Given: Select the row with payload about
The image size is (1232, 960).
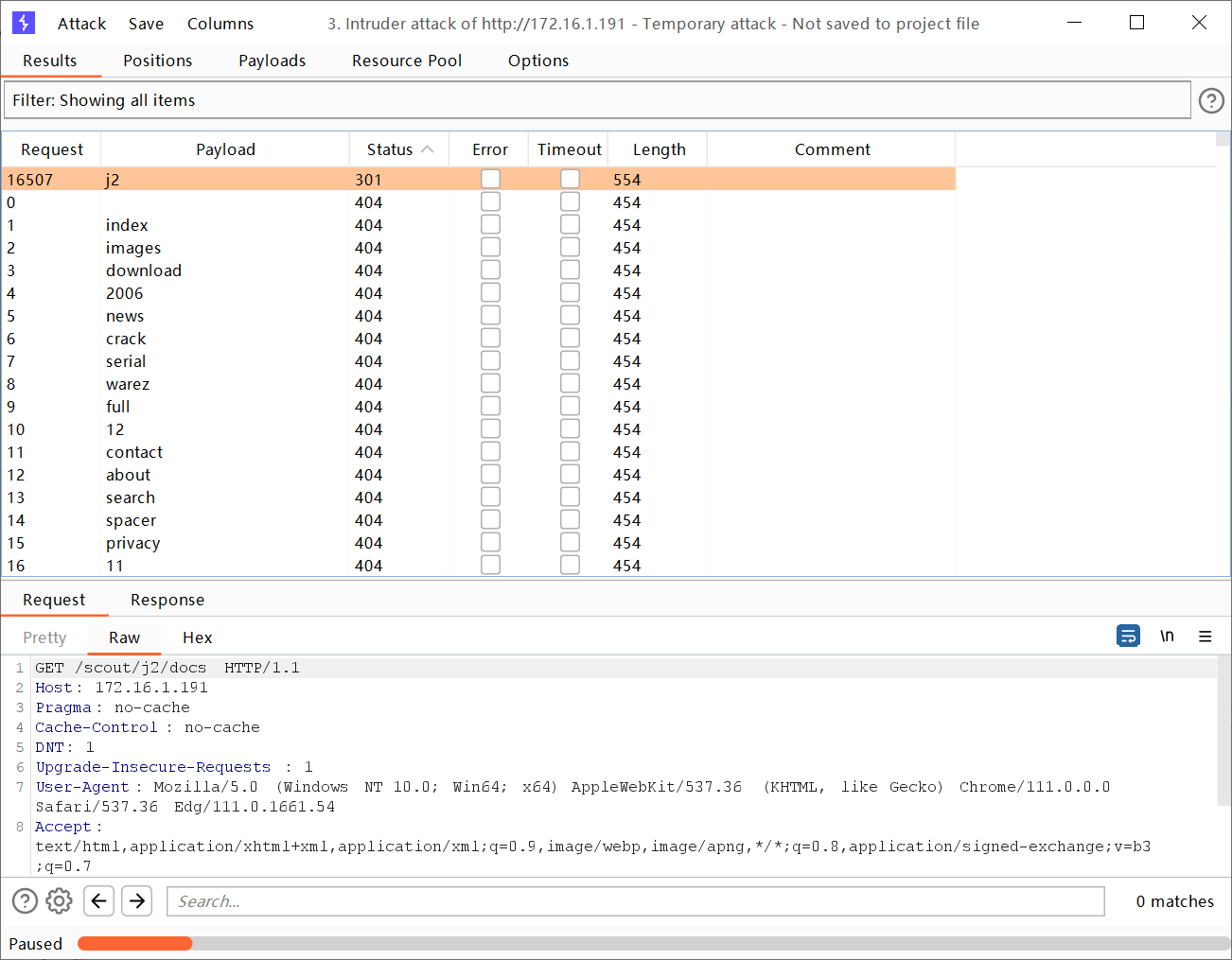Looking at the screenshot, I should click(478, 474).
